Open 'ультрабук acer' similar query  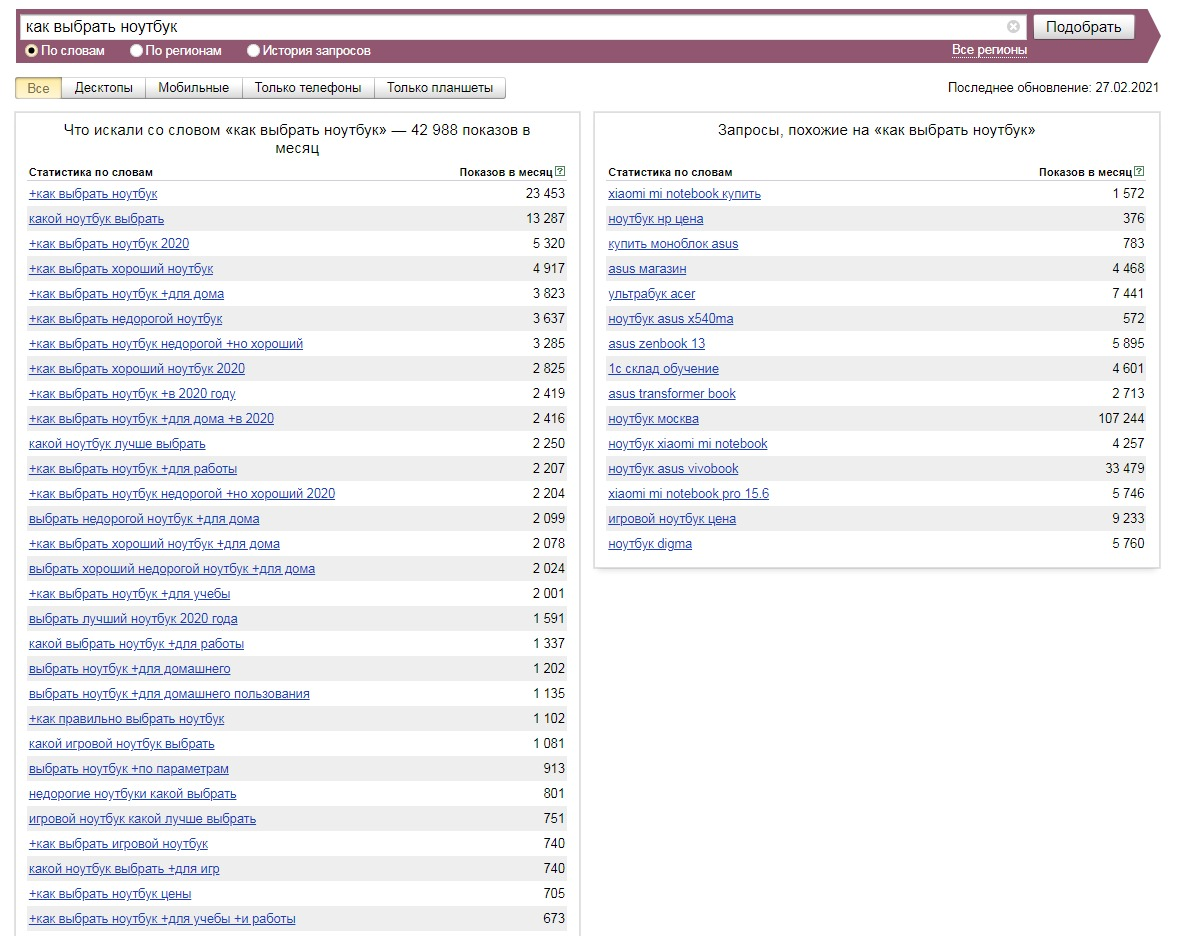click(x=651, y=294)
